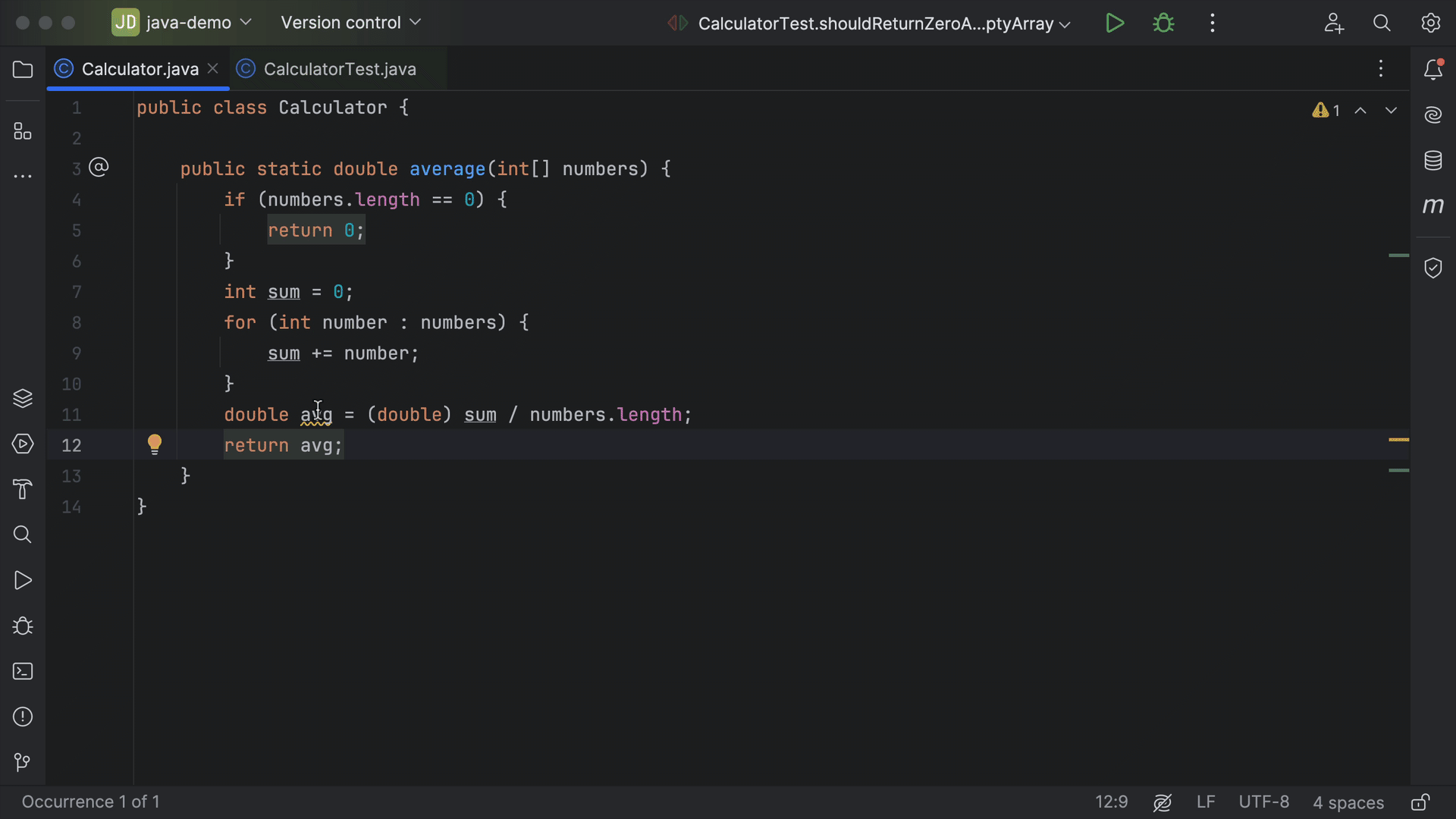Select the Calculator.java tab
This screenshot has height=819, width=1456.
click(x=137, y=68)
